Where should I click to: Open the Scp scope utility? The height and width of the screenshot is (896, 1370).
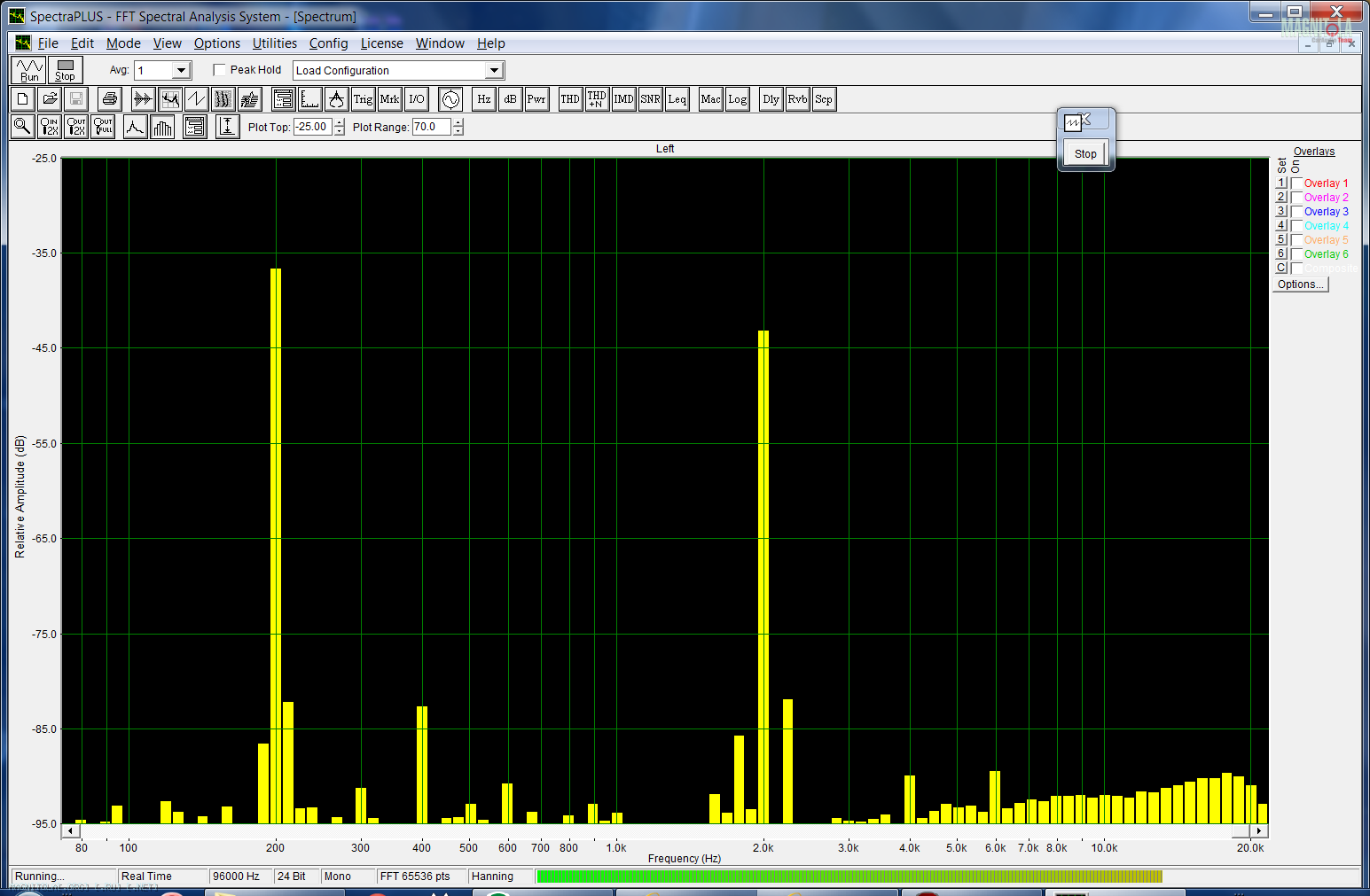click(824, 99)
